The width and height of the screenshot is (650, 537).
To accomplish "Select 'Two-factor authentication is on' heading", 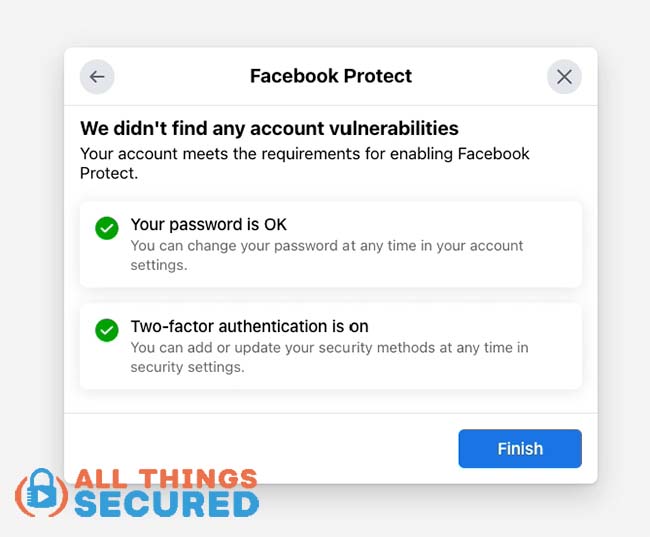I will pyautogui.click(x=250, y=326).
